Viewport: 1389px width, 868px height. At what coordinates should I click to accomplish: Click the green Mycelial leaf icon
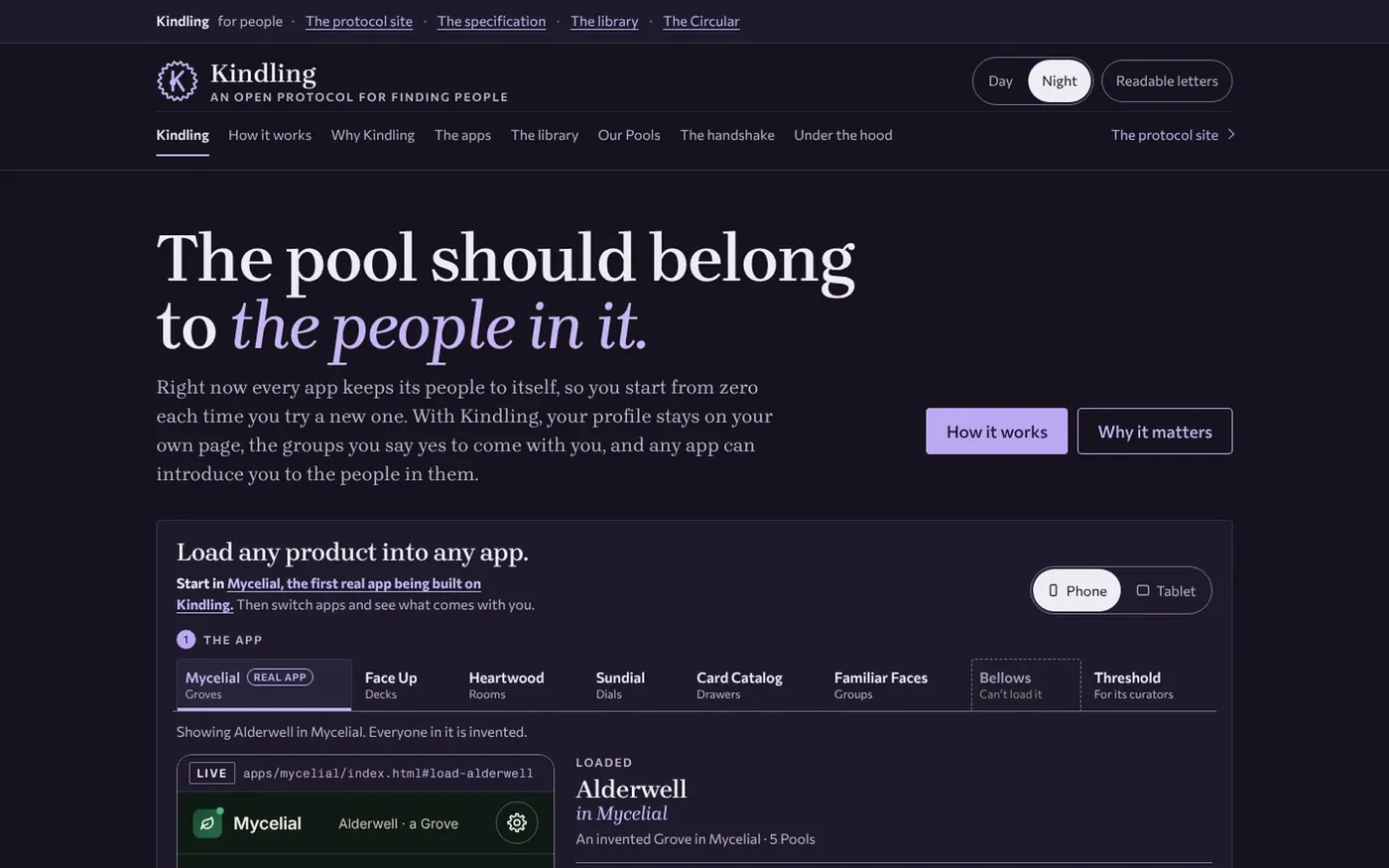207,823
